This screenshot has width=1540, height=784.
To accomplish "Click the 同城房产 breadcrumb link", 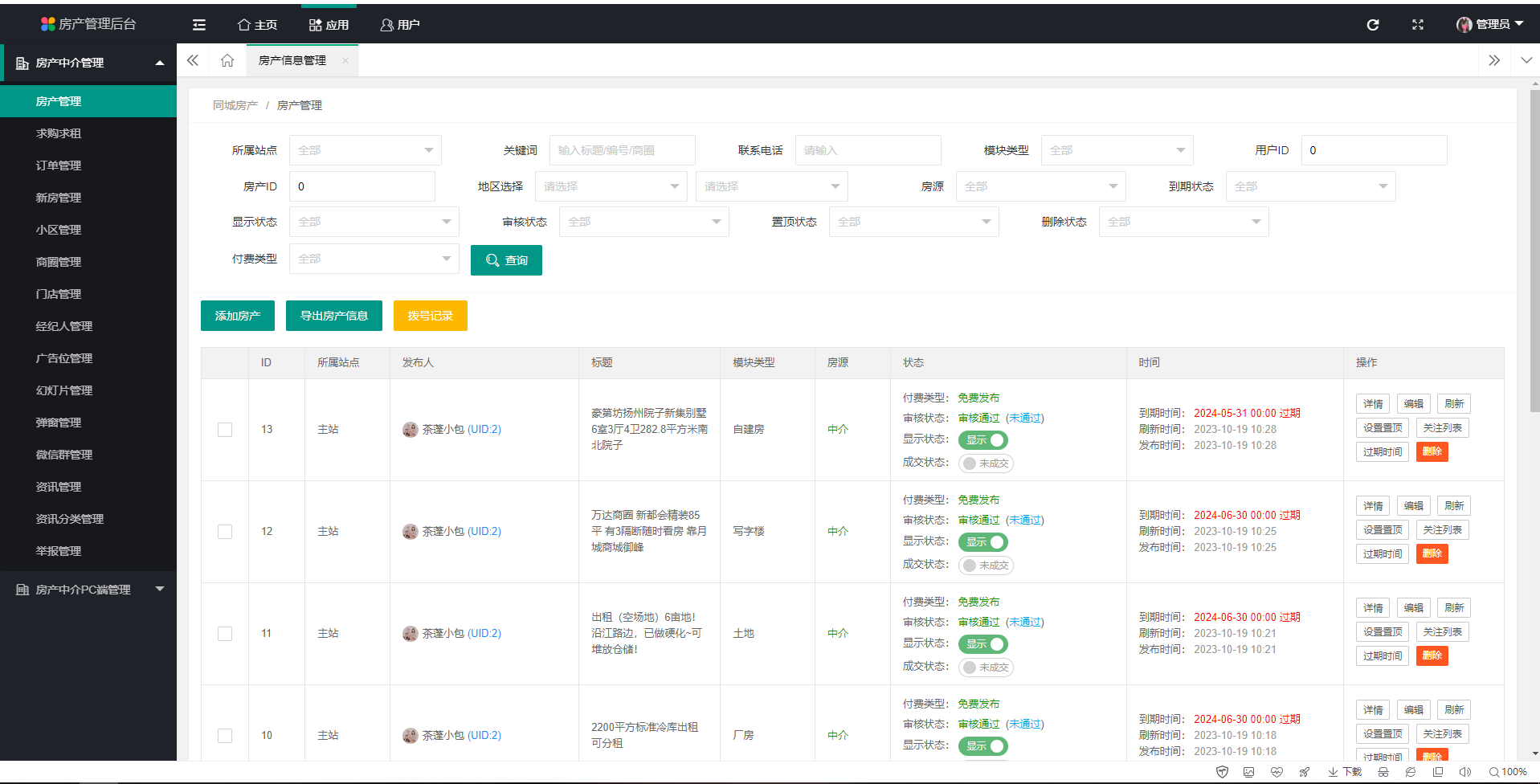I will click(x=235, y=105).
